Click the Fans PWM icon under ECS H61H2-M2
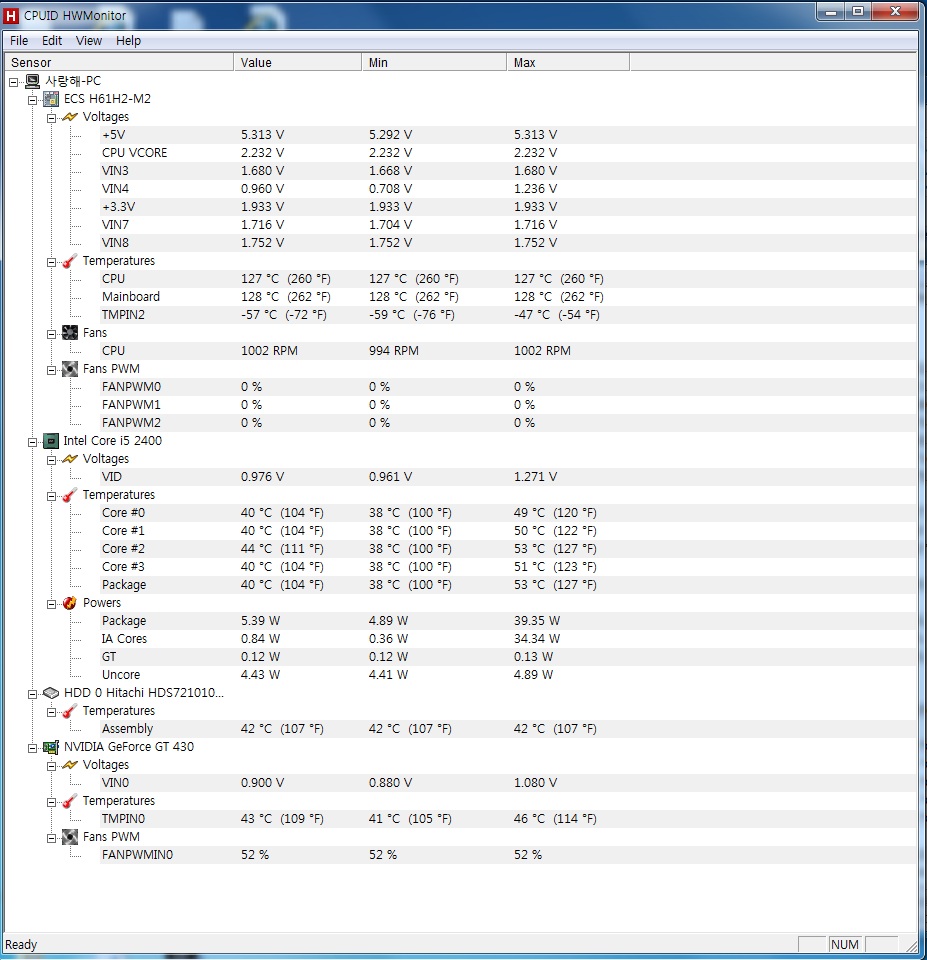Screen dimensions: 927x960 click(70, 369)
